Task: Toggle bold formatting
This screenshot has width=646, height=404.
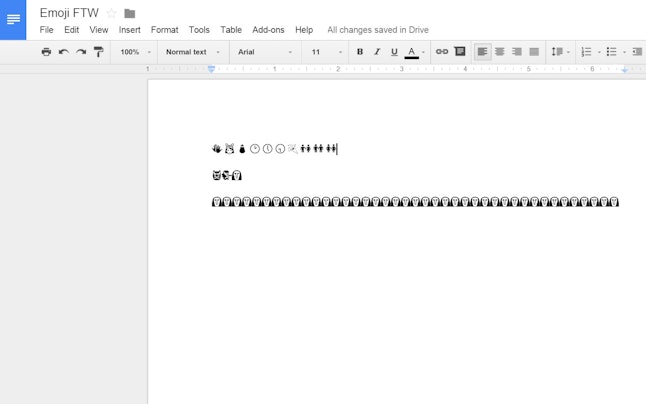Action: point(360,52)
